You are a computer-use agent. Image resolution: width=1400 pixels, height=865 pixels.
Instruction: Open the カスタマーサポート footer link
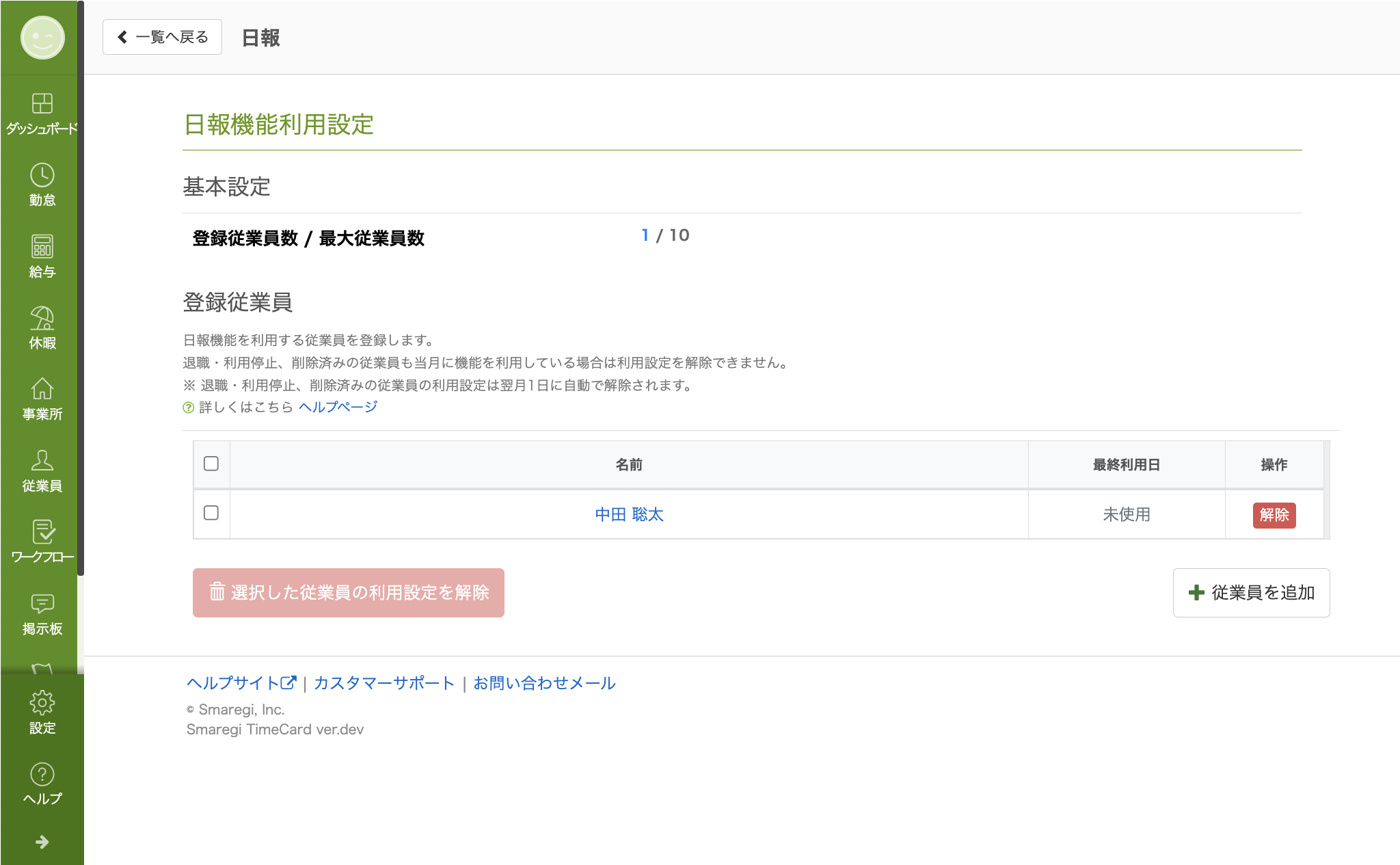click(384, 682)
